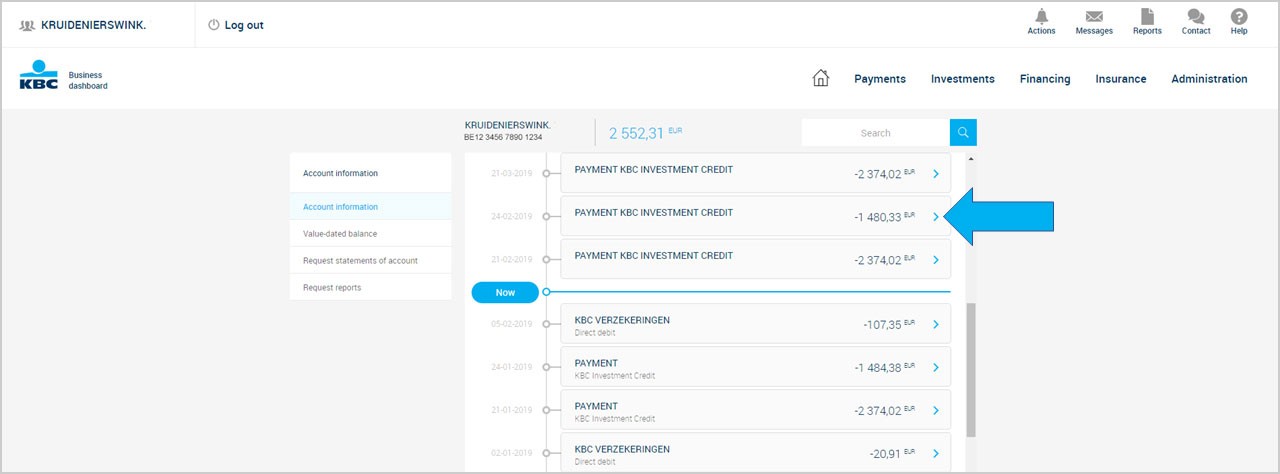The image size is (1280, 474).
Task: Click the 24-01-2019 timeline marker
Action: (546, 367)
